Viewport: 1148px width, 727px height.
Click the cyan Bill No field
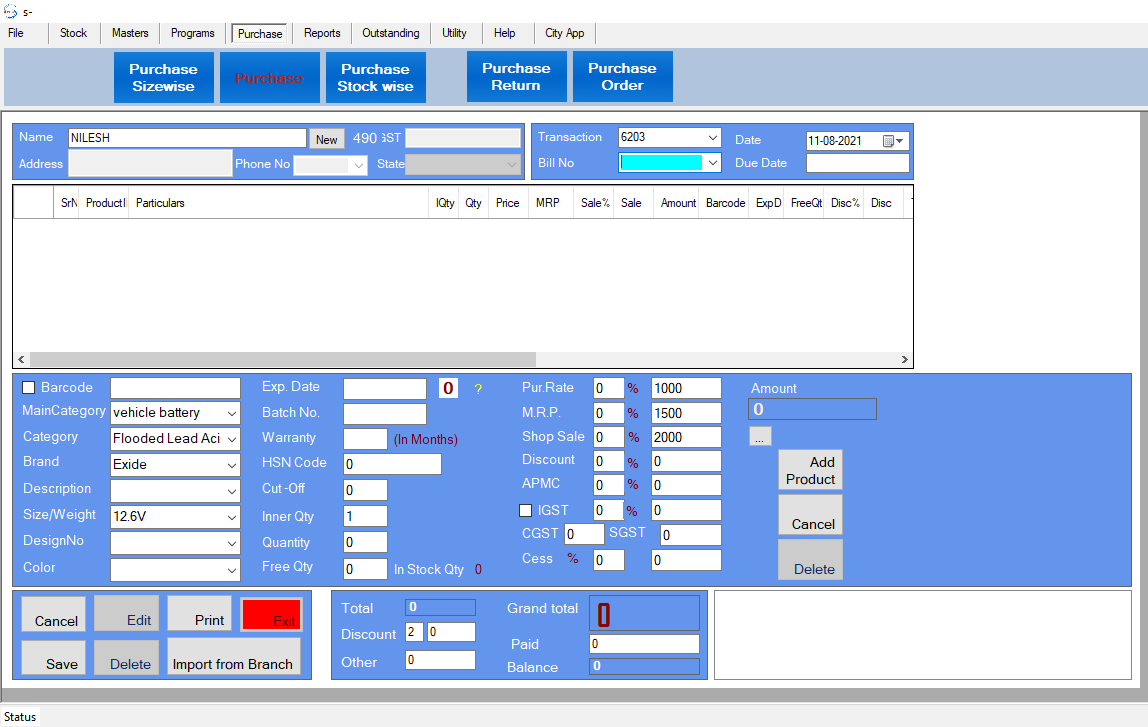661,162
